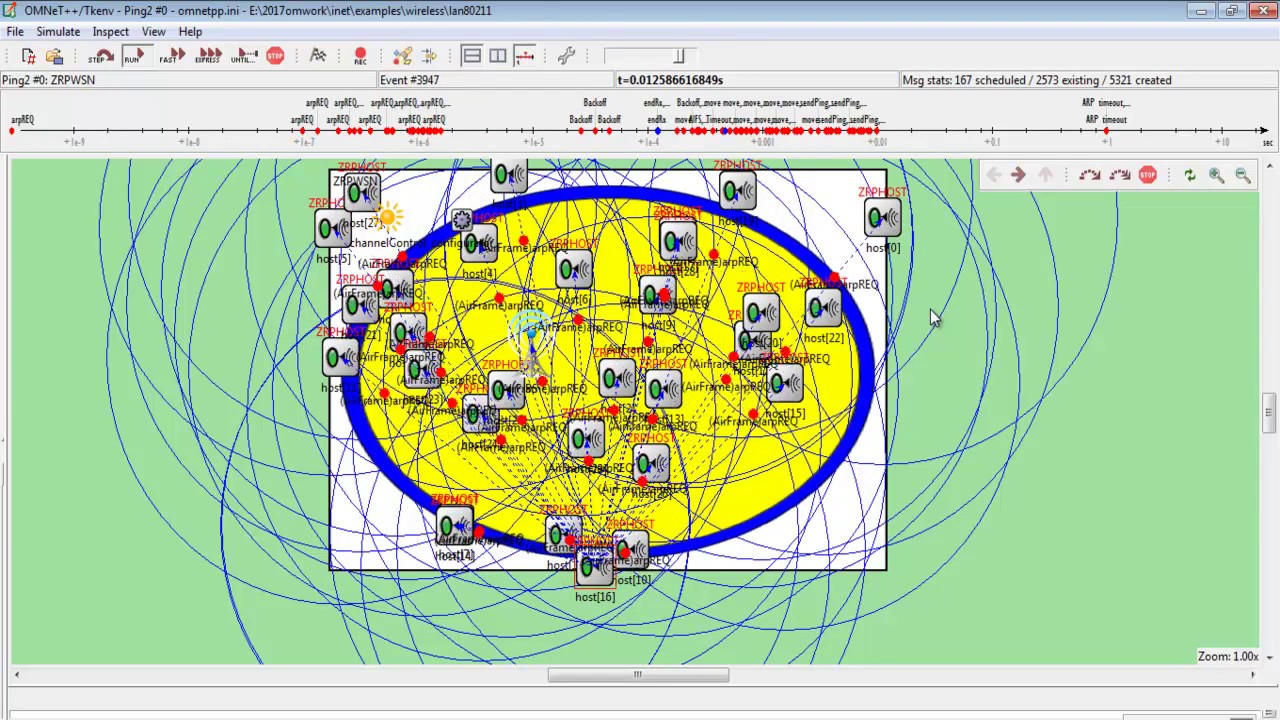Open the View menu
This screenshot has height=720, width=1280.
tap(153, 32)
